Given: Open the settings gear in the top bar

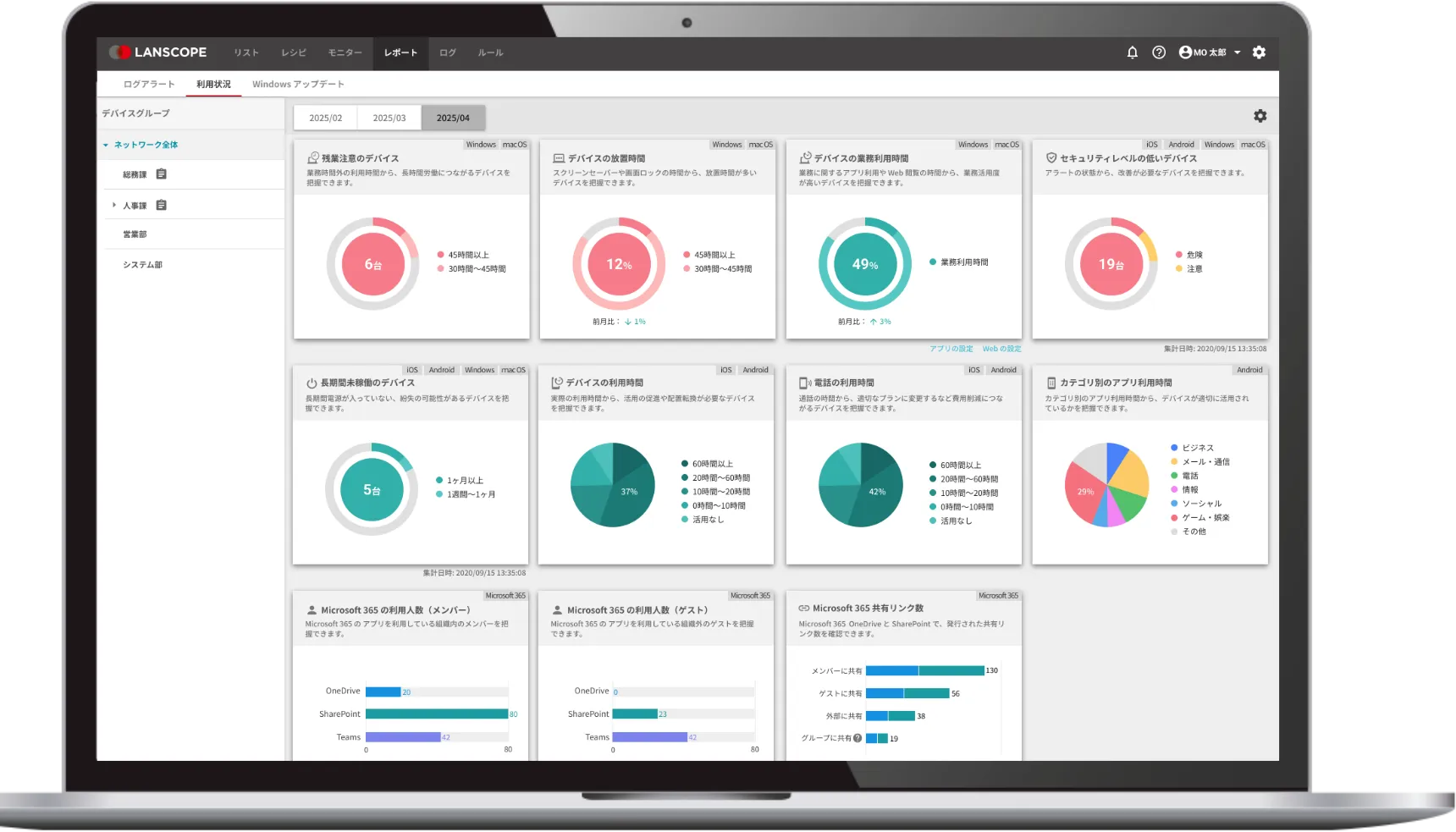Looking at the screenshot, I should (x=1260, y=52).
